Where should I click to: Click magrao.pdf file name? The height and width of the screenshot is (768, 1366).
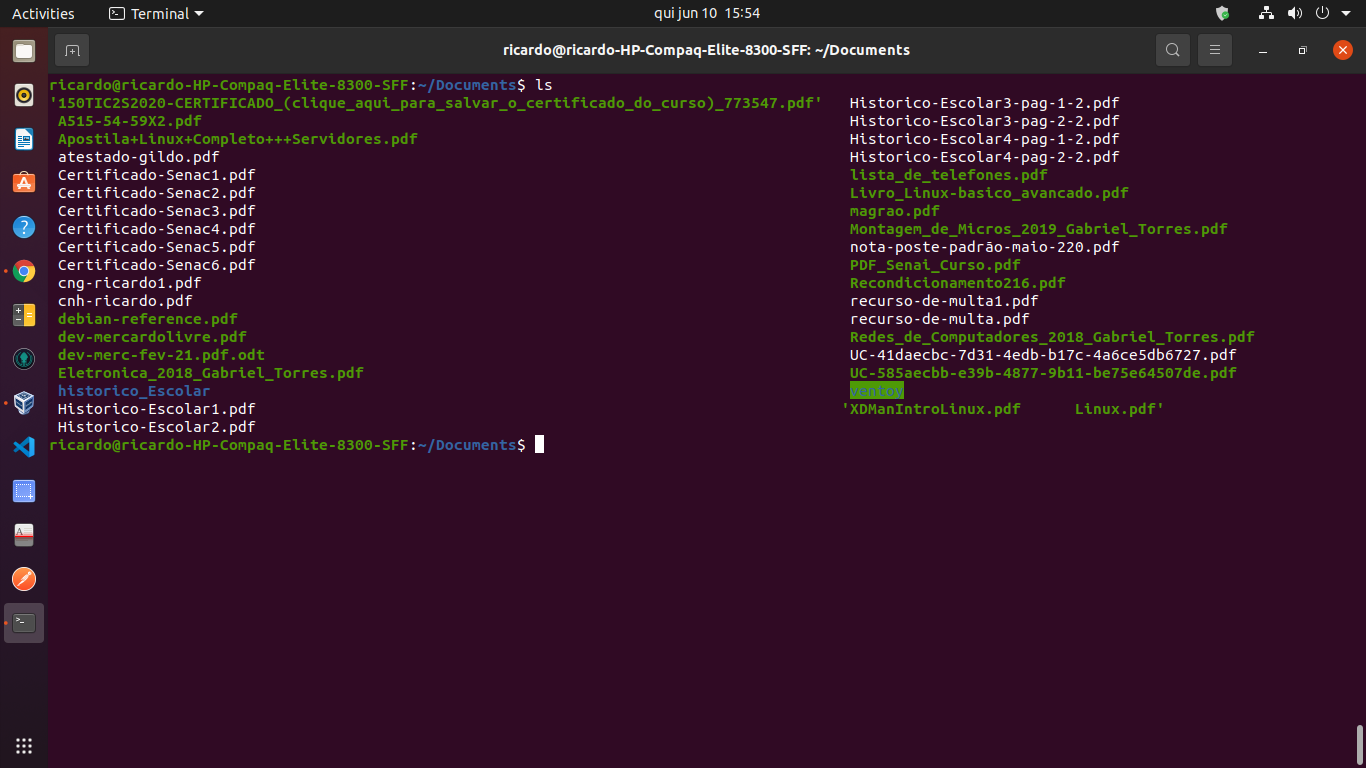point(895,210)
